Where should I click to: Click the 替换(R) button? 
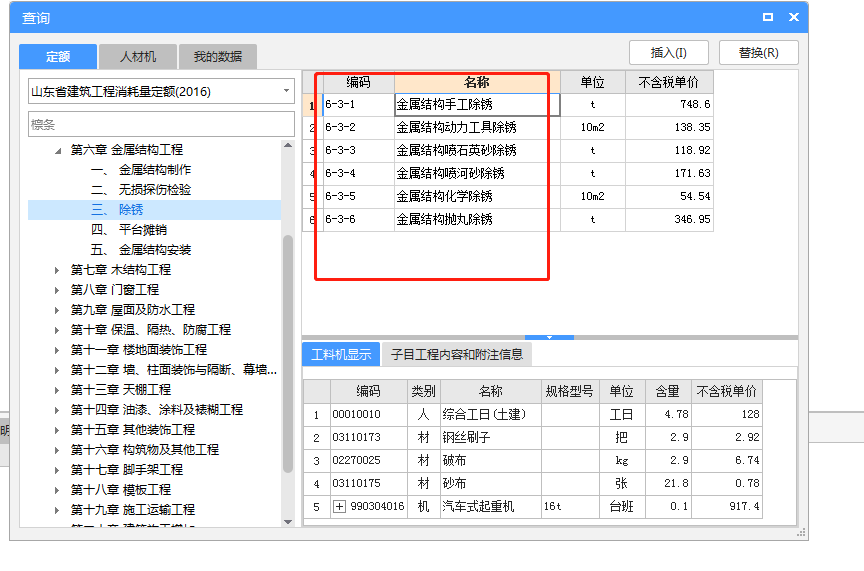(x=758, y=53)
